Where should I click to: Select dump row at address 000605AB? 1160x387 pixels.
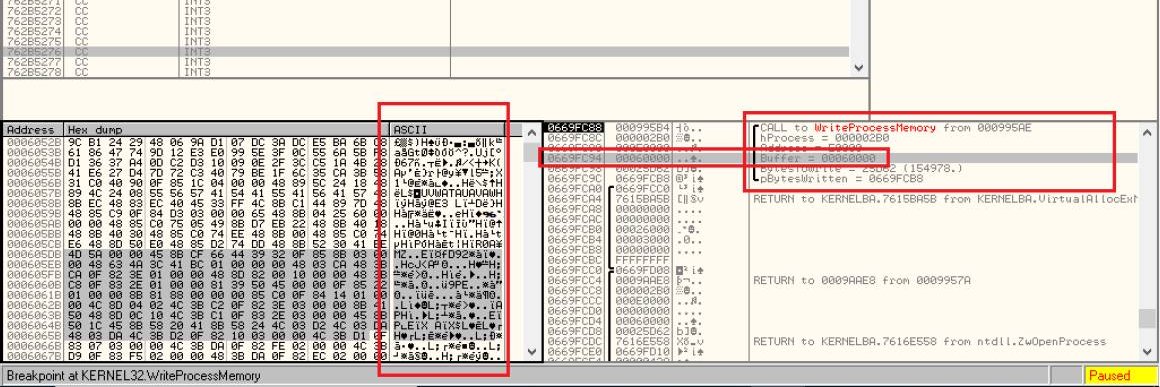(254, 223)
